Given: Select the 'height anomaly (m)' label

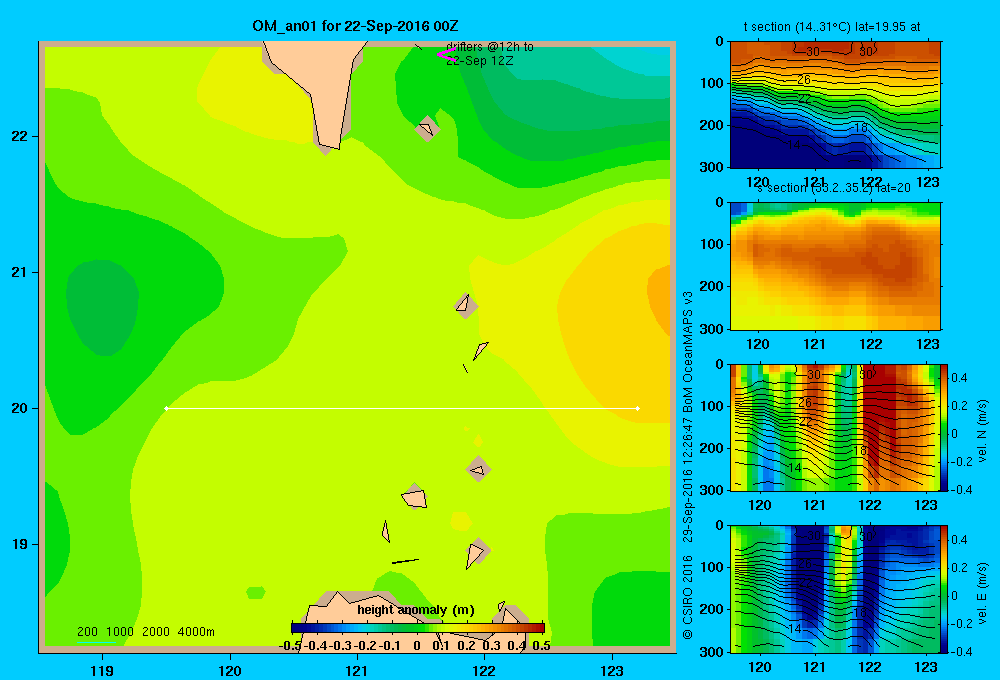Looking at the screenshot, I should coord(416,610).
